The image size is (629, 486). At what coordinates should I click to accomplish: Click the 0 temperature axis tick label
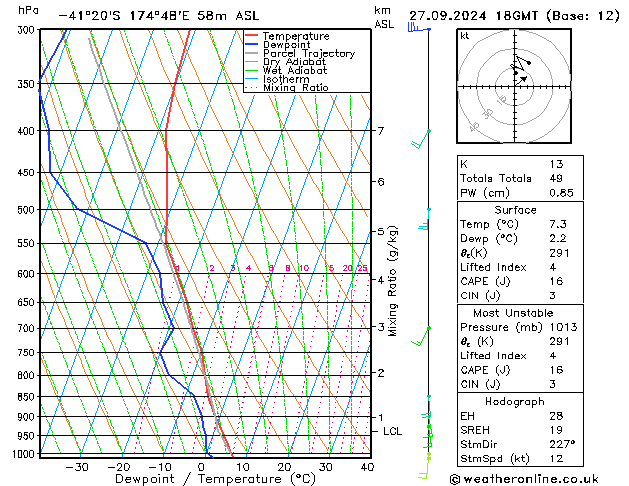pyautogui.click(x=201, y=468)
